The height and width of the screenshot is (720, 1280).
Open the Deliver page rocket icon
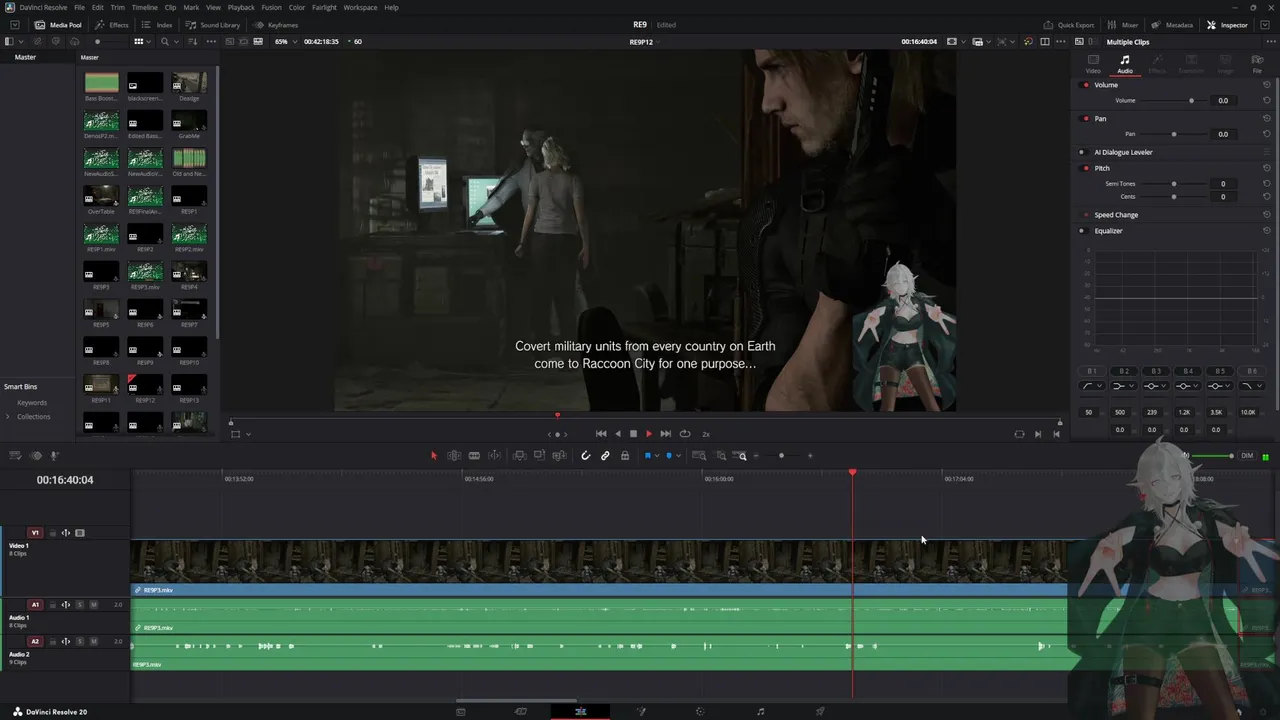tap(820, 712)
